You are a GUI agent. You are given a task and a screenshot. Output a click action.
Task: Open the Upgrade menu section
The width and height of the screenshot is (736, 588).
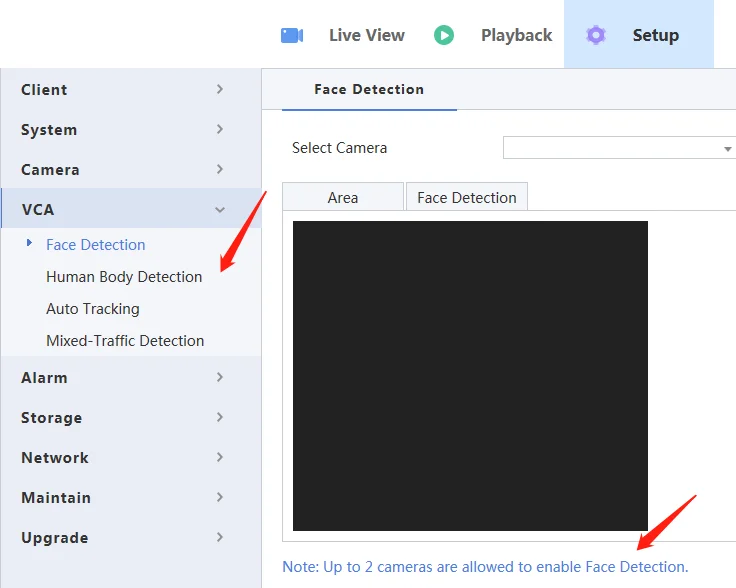[55, 538]
